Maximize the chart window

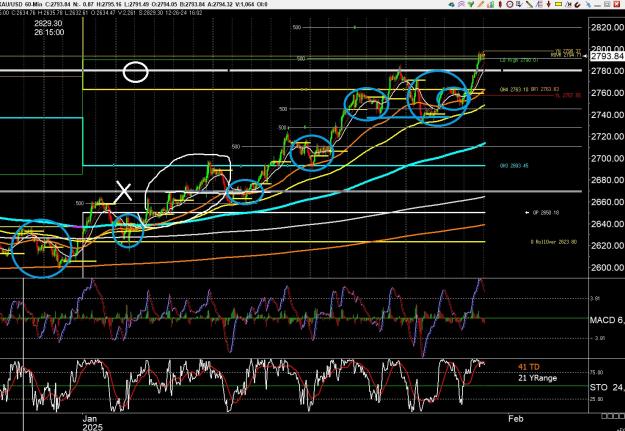(x=607, y=4)
